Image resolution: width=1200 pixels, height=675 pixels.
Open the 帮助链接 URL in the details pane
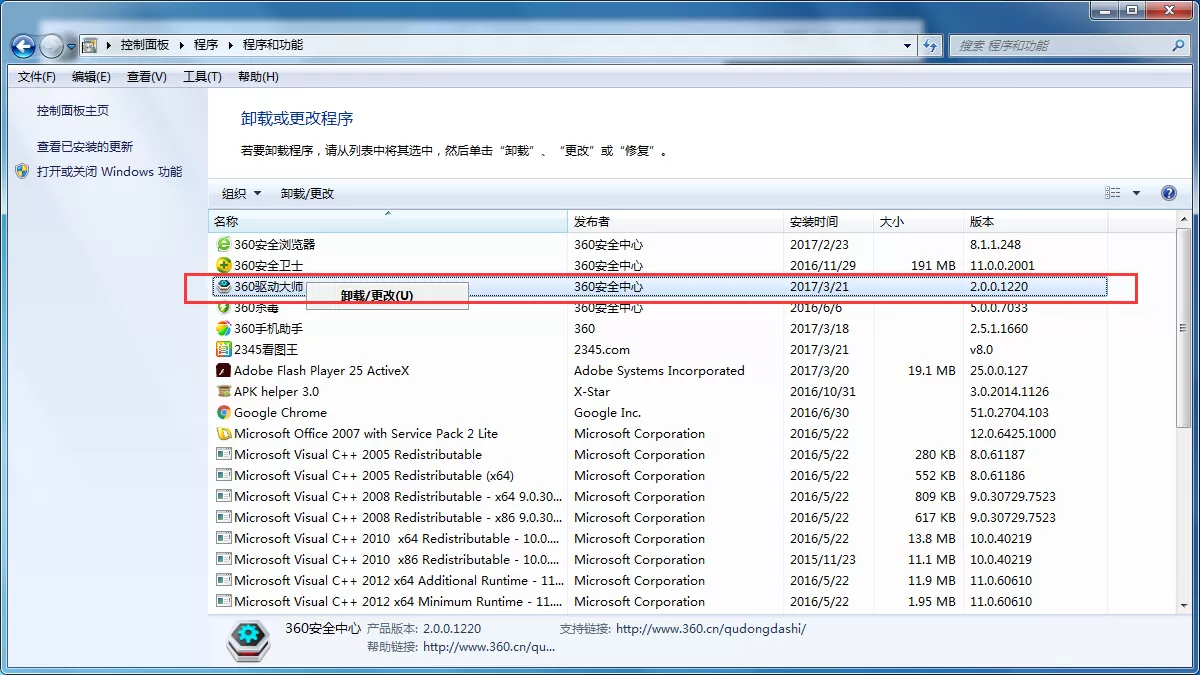coord(489,647)
